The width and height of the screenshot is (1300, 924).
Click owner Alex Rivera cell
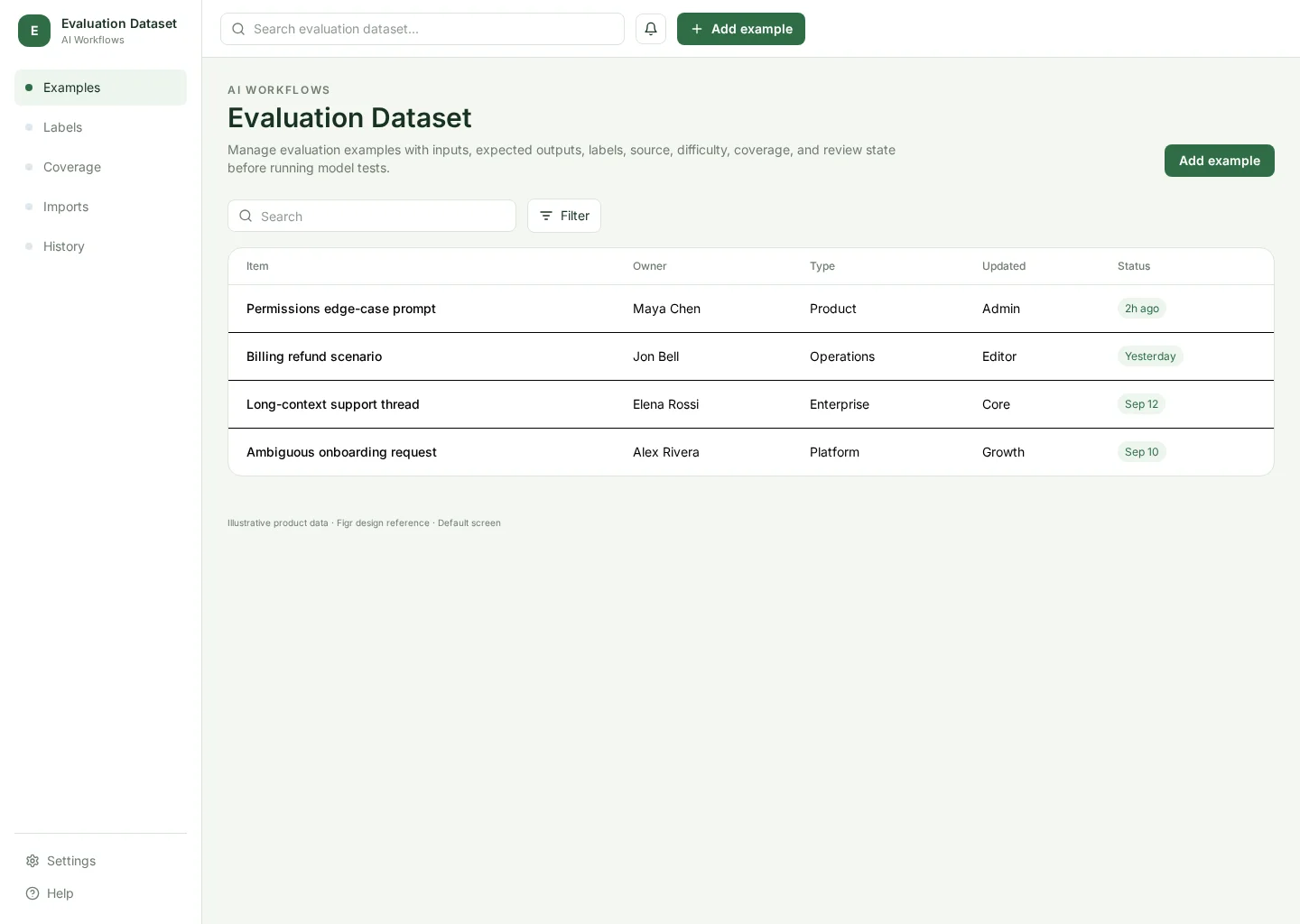click(x=666, y=452)
